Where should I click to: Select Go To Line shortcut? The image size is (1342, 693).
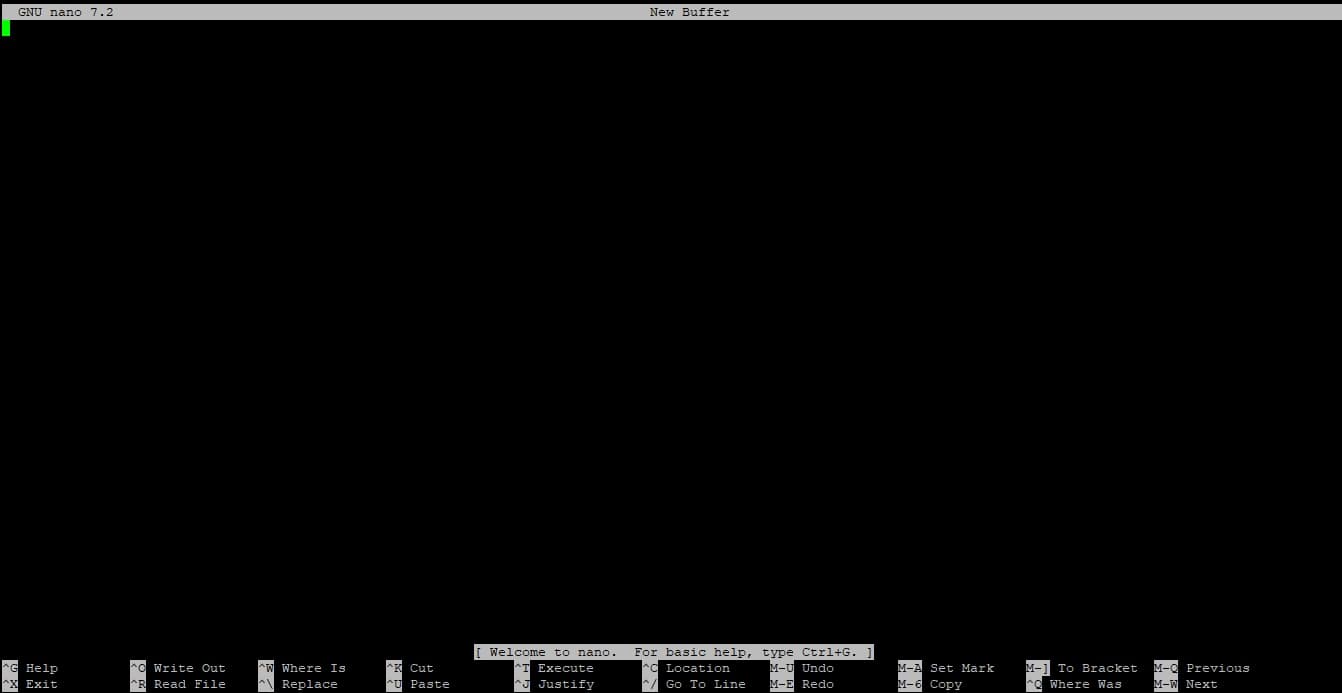click(695, 684)
